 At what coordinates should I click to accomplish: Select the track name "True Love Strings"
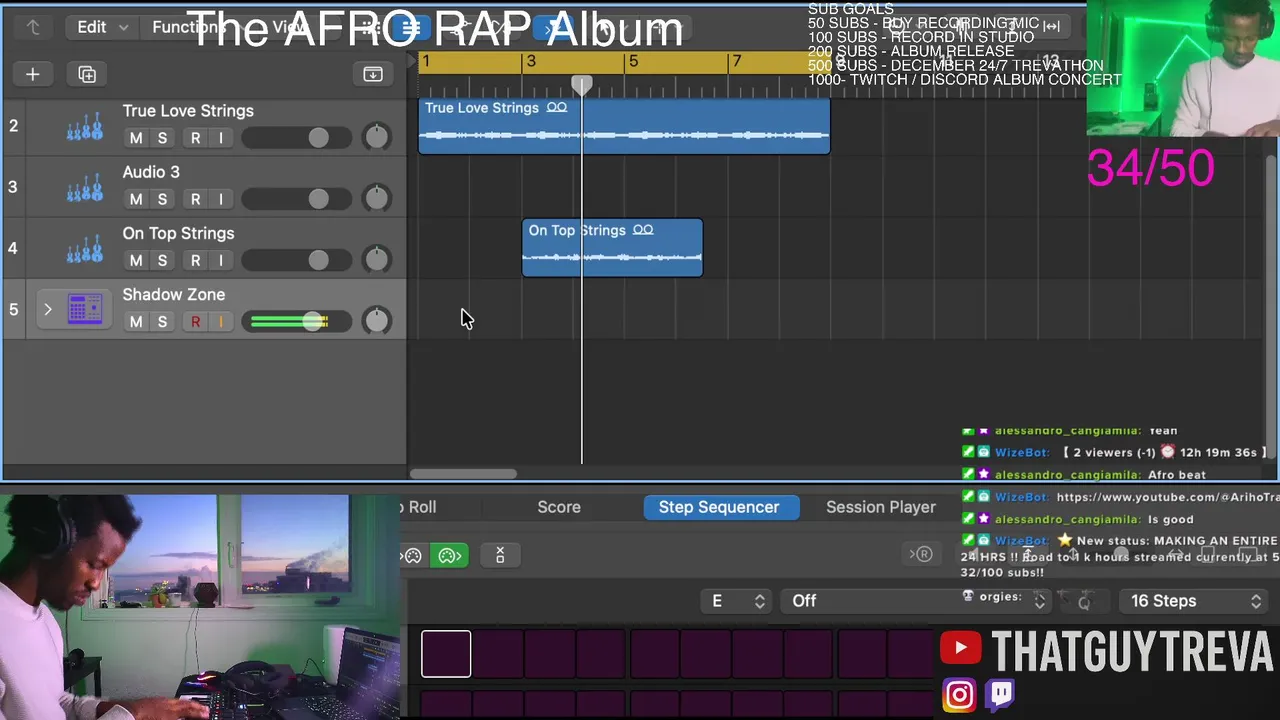pyautogui.click(x=188, y=111)
